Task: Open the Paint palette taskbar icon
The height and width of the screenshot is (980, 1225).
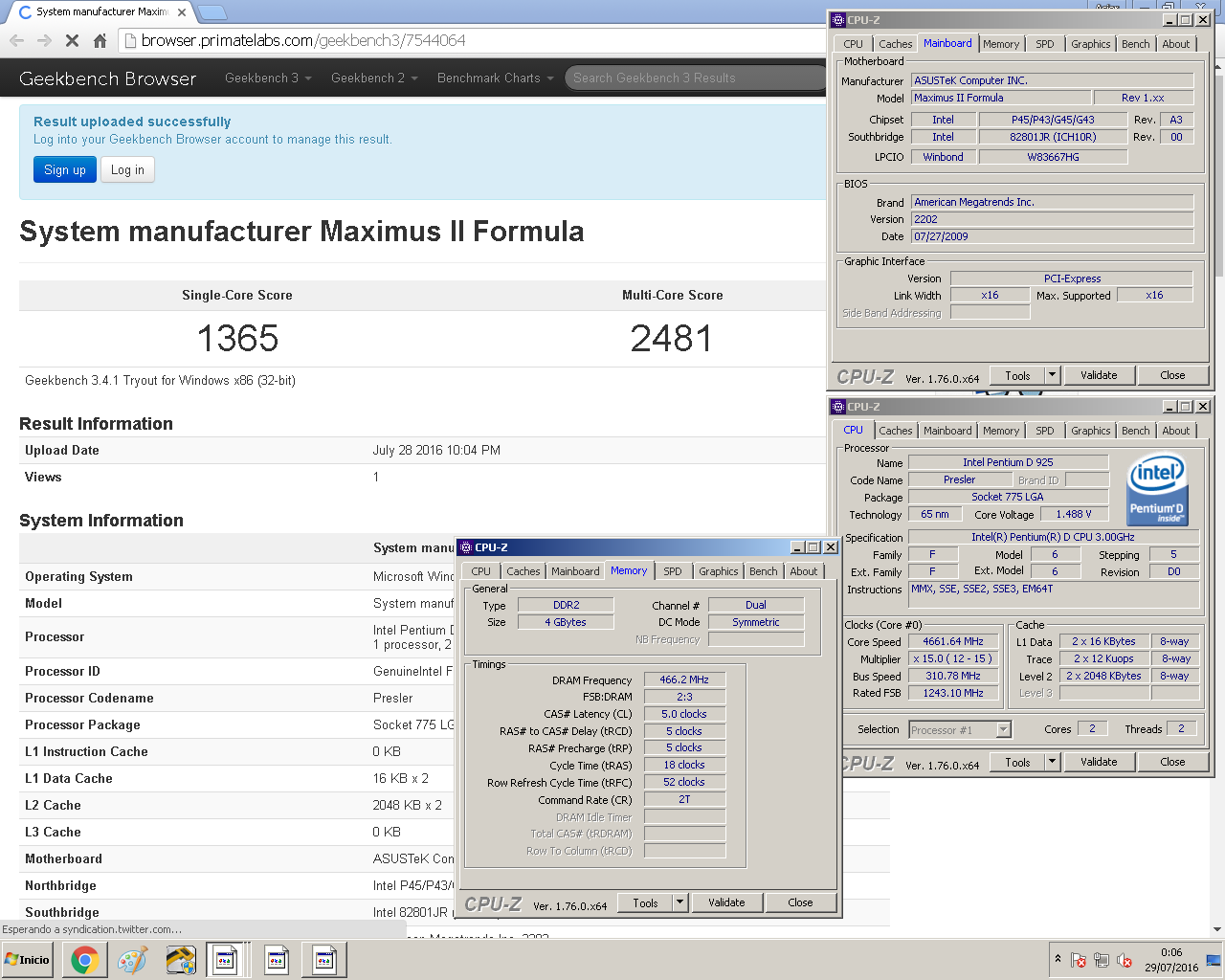Action: (132, 960)
